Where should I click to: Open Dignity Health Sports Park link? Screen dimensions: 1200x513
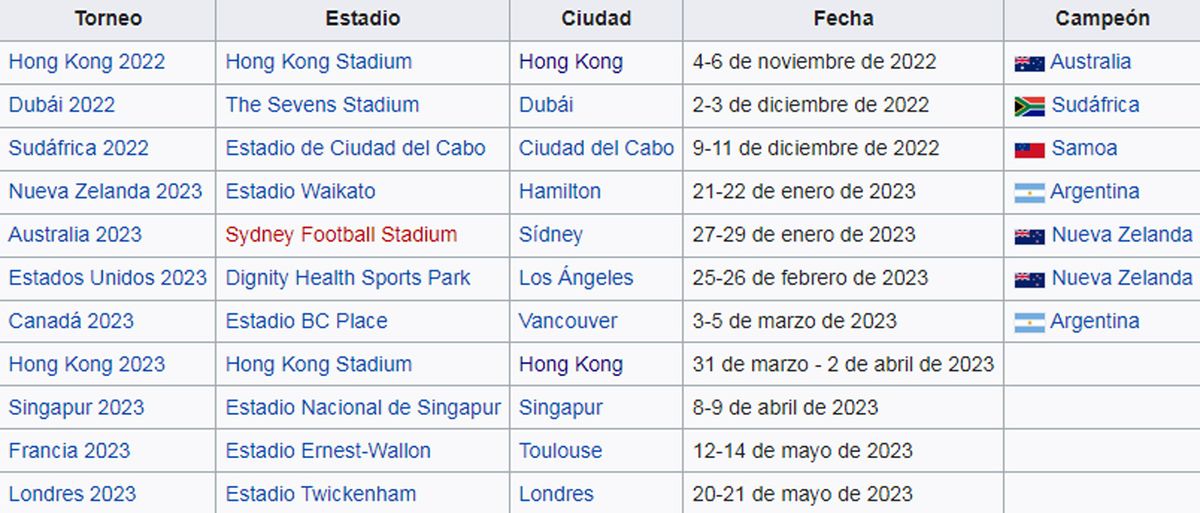pyautogui.click(x=348, y=278)
